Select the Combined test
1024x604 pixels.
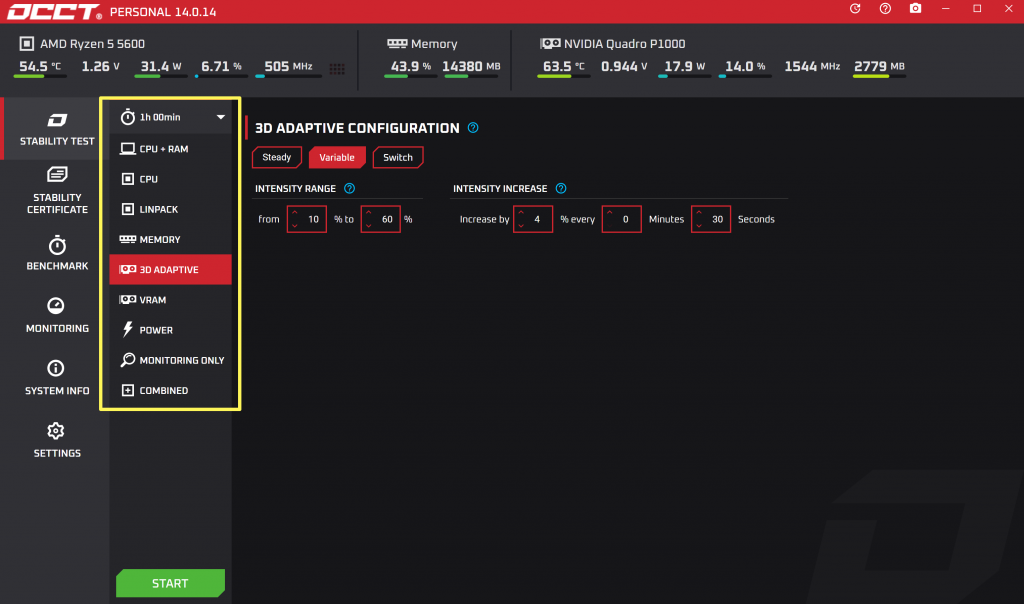(170, 390)
